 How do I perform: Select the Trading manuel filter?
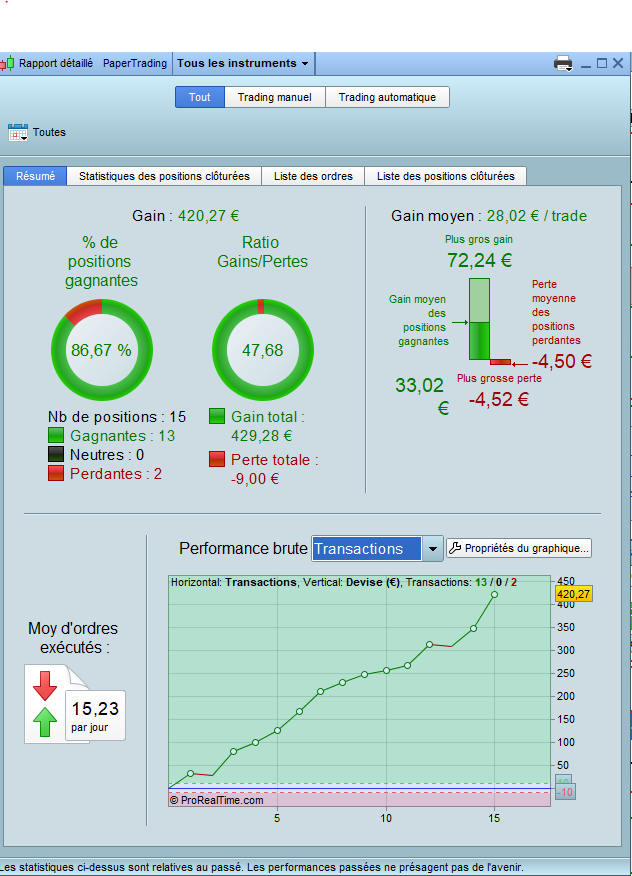click(x=274, y=97)
